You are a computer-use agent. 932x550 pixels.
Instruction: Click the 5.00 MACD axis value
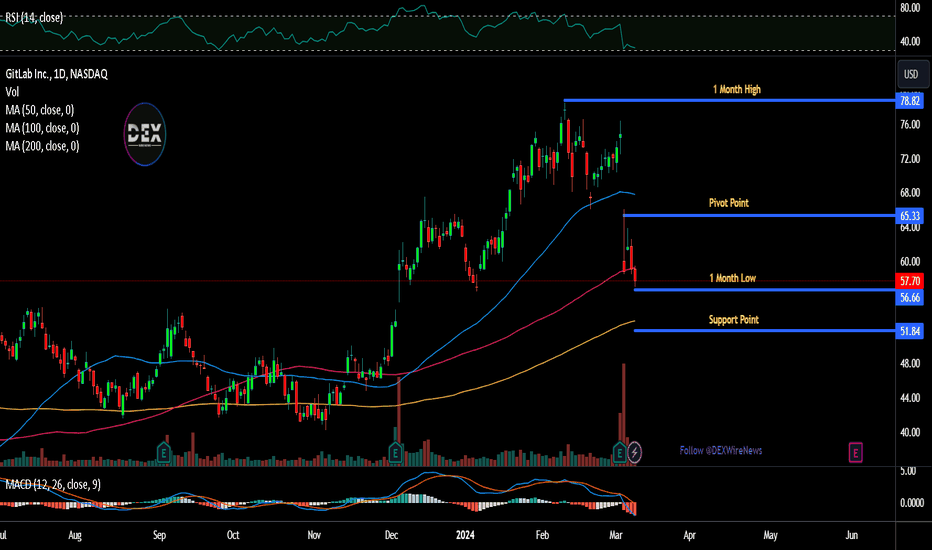pos(908,471)
